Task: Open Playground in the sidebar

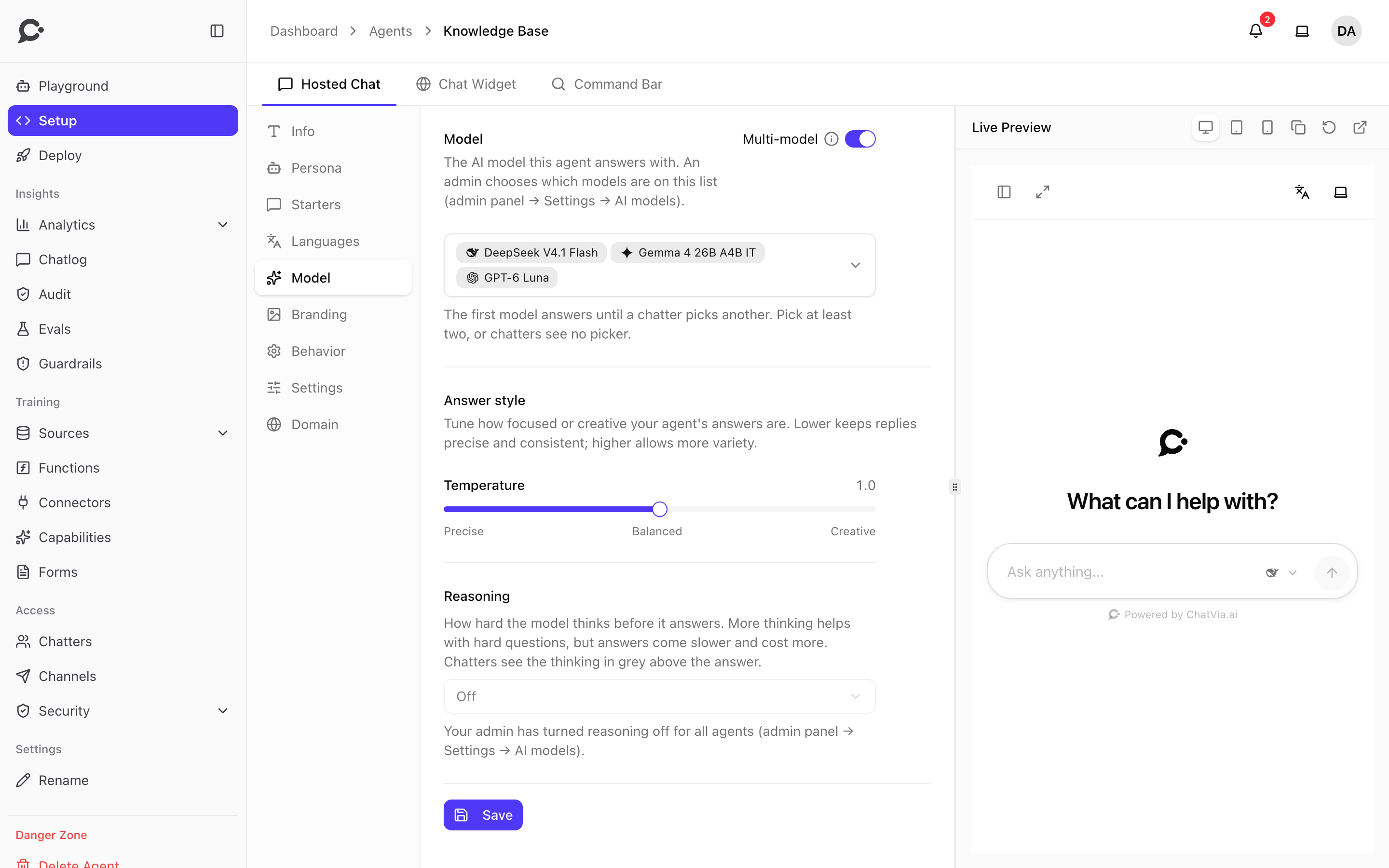Action: [123, 86]
